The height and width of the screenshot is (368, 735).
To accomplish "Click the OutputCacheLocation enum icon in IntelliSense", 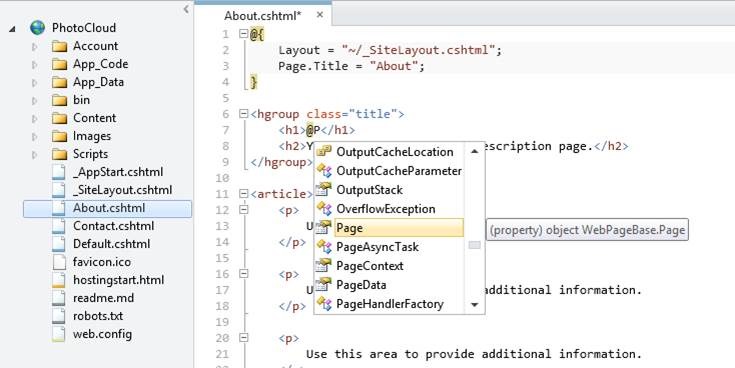I will click(324, 151).
